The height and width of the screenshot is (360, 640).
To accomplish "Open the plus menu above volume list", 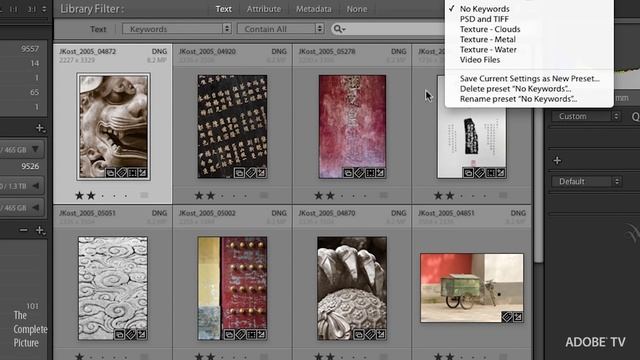I will pos(40,128).
